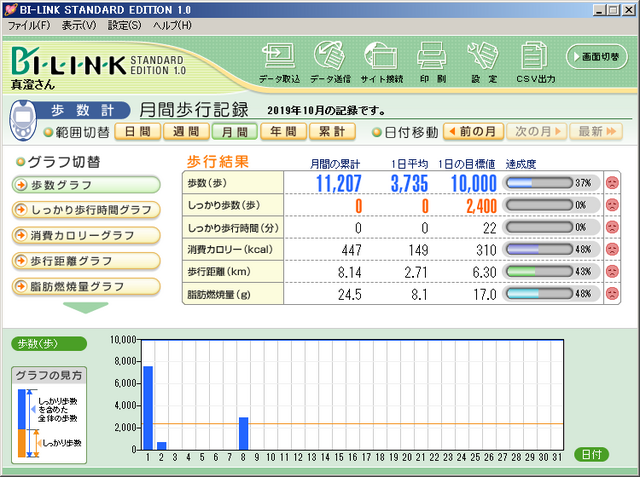The width and height of the screenshot is (640, 477).
Task: Click the グラフの見方 legend panel
Action: tap(49, 415)
